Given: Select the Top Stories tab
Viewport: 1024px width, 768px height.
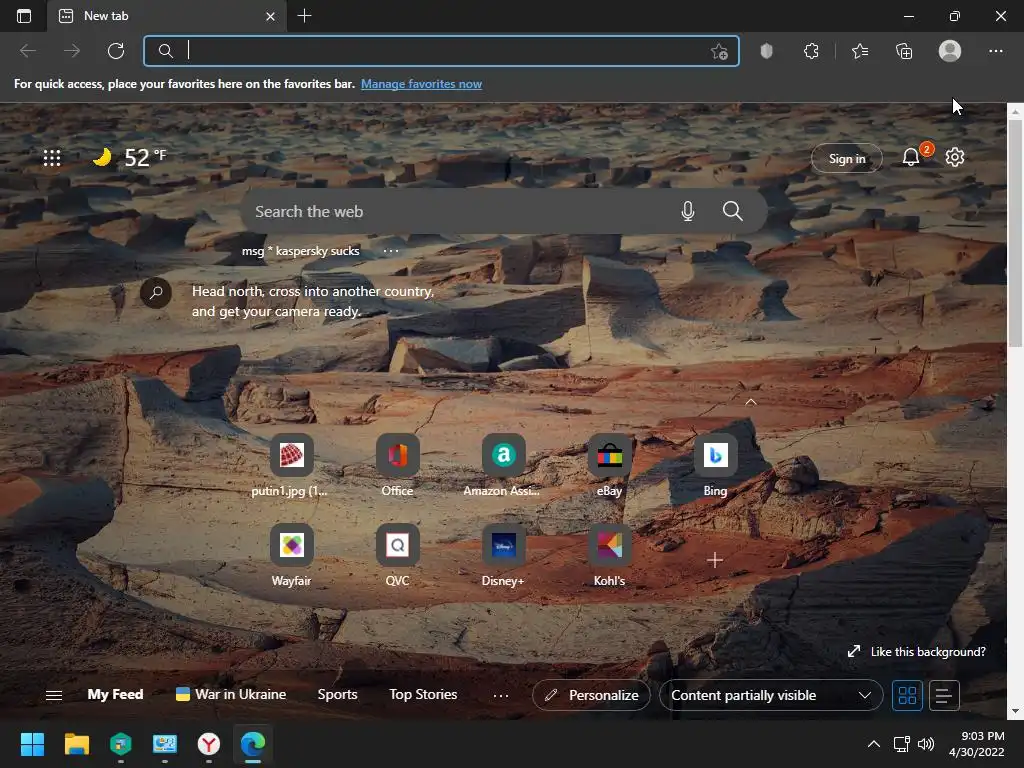Looking at the screenshot, I should tap(423, 695).
